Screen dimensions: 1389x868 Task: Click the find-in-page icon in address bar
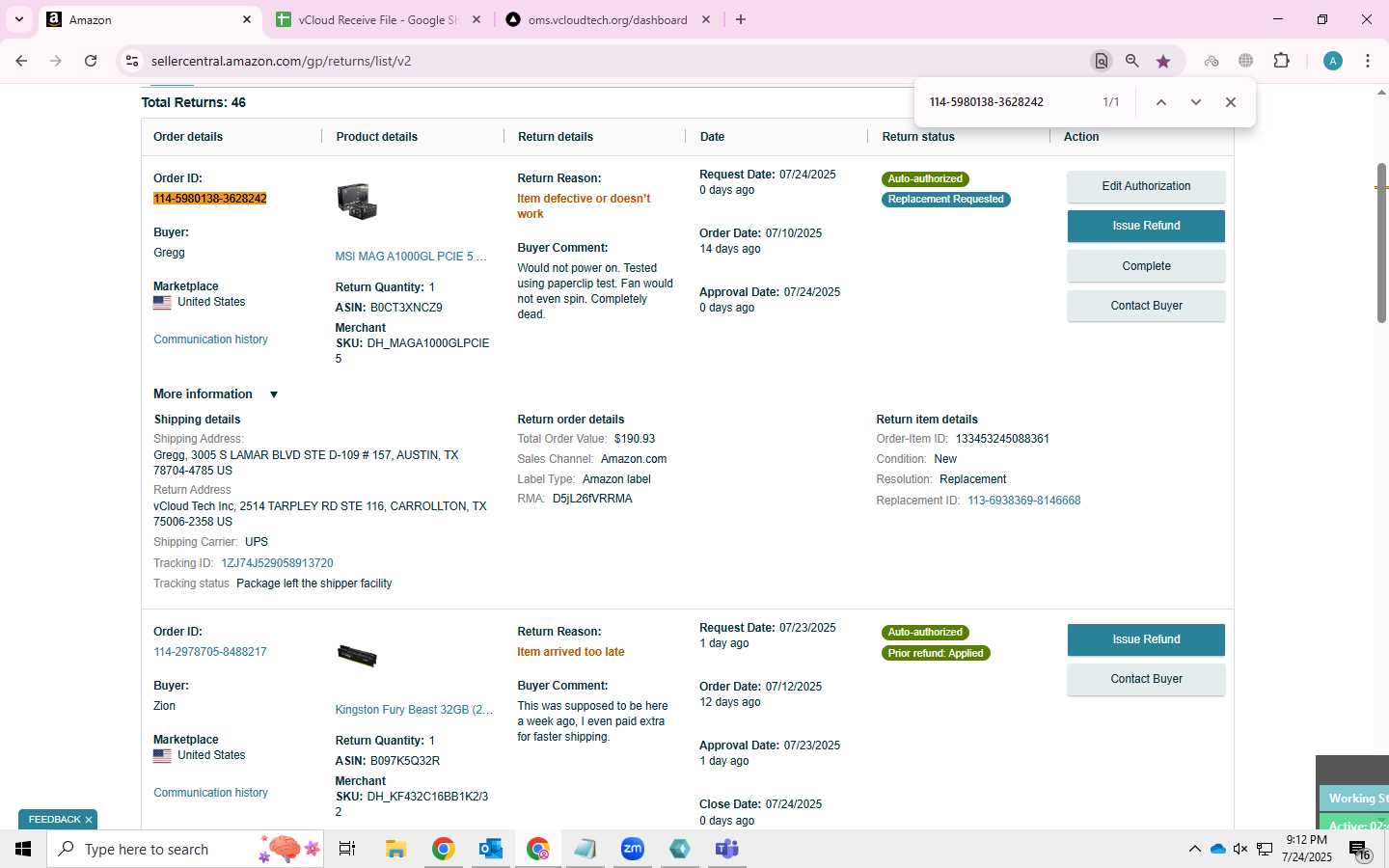(1101, 61)
